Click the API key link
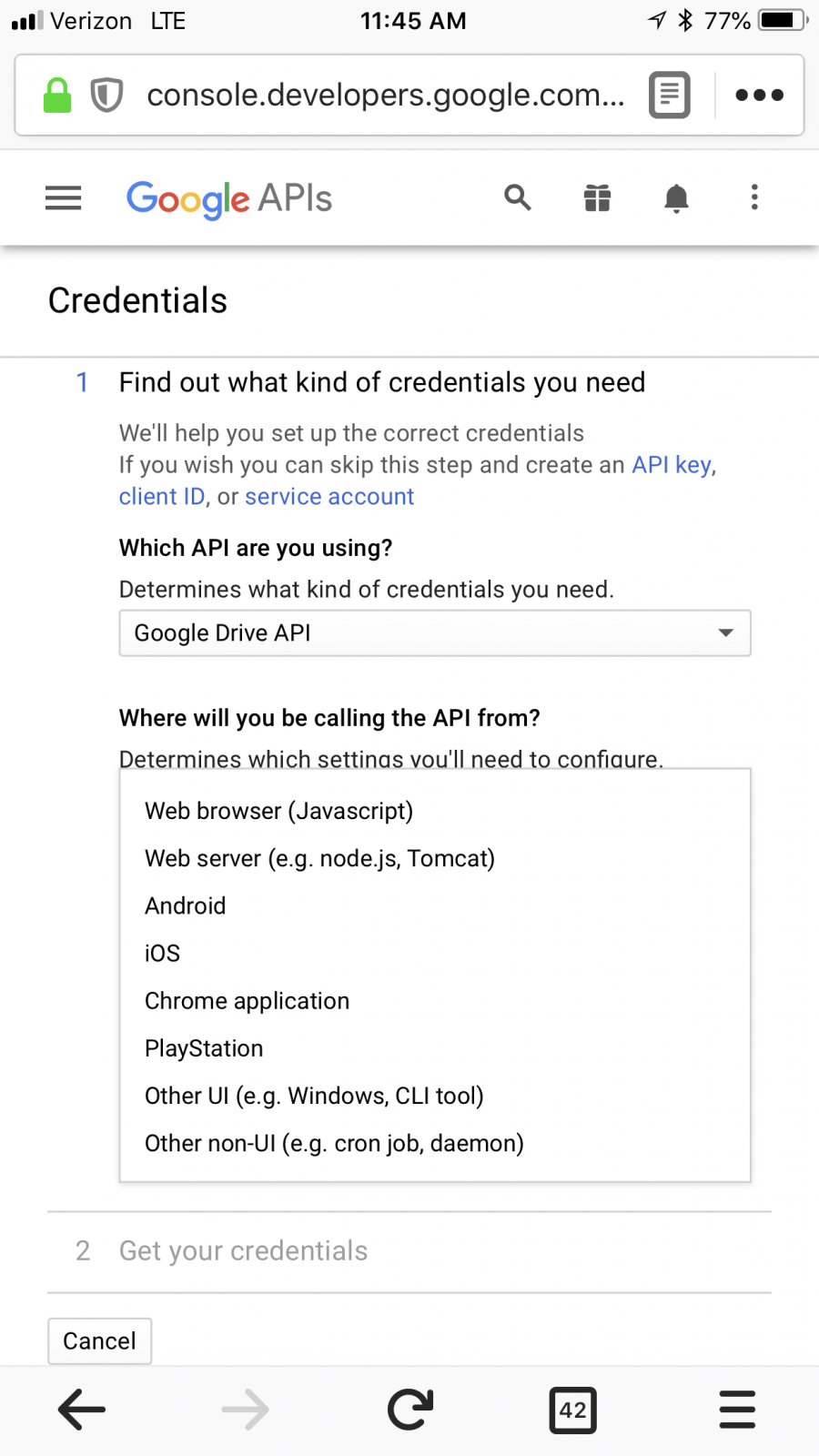 (x=672, y=465)
